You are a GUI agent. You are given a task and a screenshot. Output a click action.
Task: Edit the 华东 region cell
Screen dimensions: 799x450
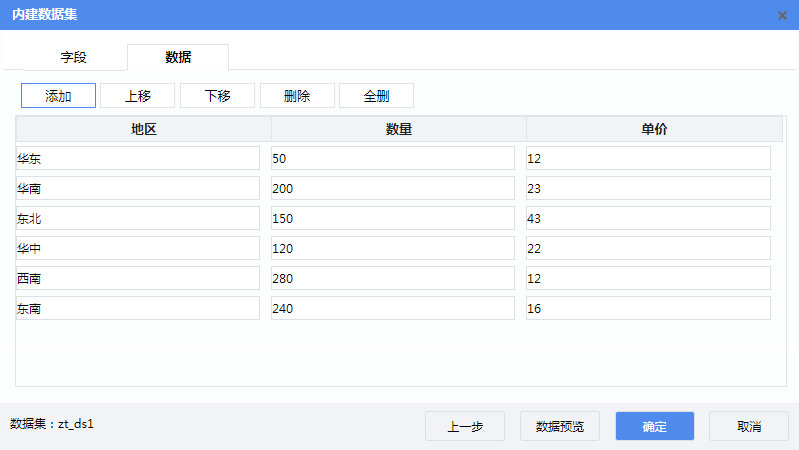pos(138,158)
